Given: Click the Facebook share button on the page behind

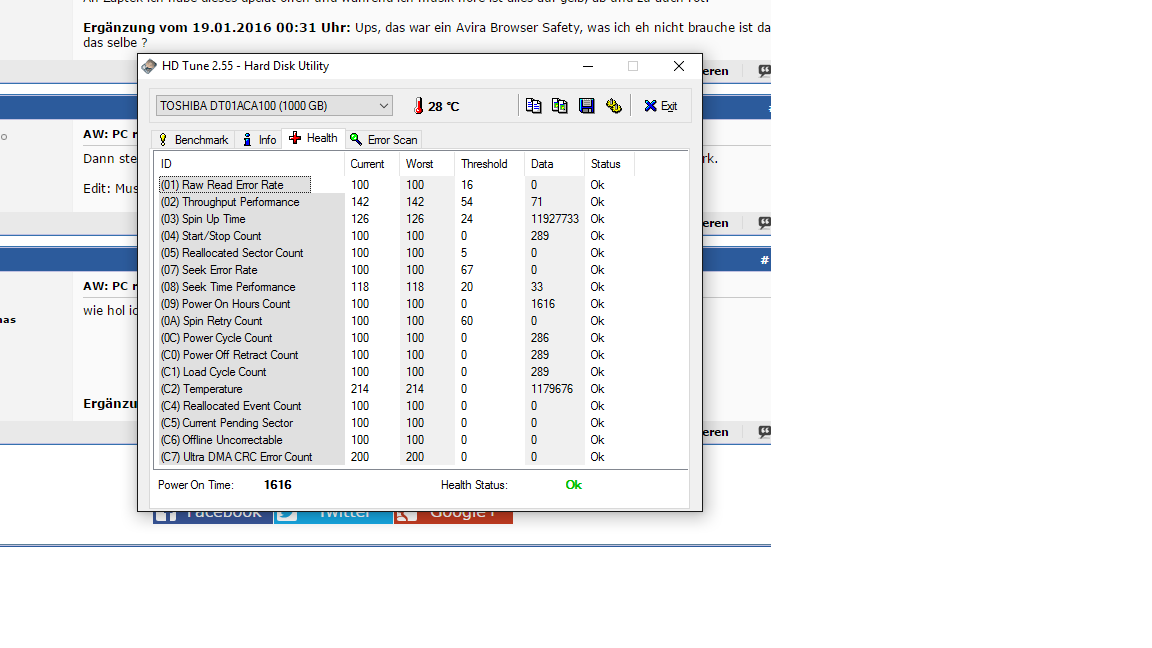Looking at the screenshot, I should tap(212, 517).
